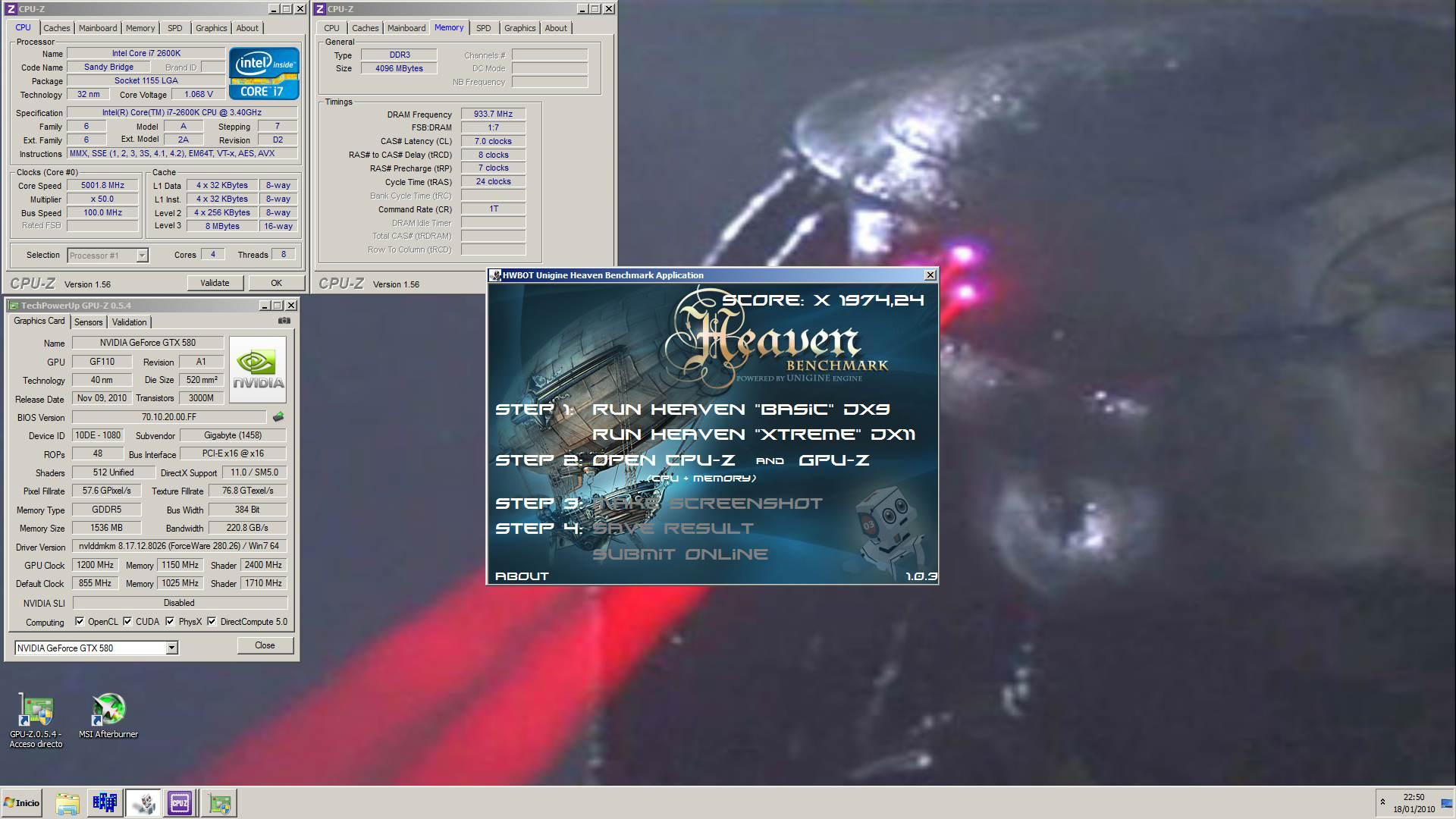This screenshot has width=1456, height=819.
Task: Show hidden tray icons with double chevron
Action: 1382,802
